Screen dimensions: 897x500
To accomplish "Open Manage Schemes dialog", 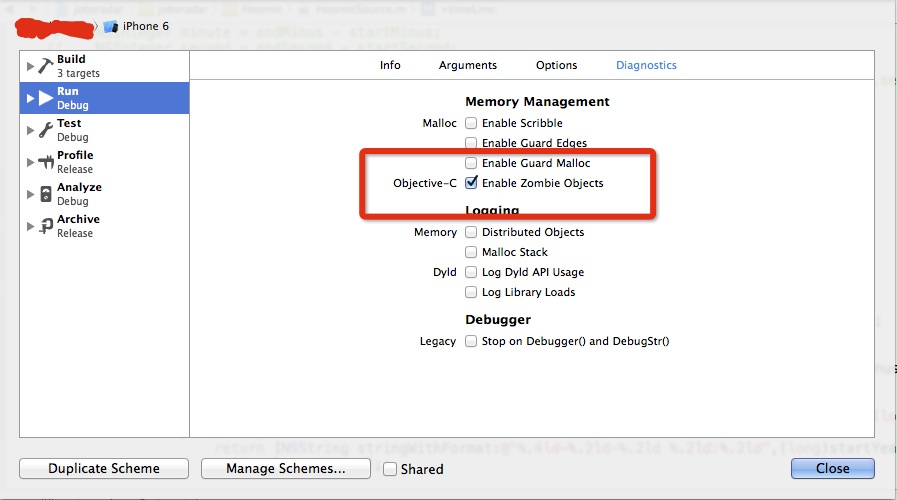I will pos(286,469).
